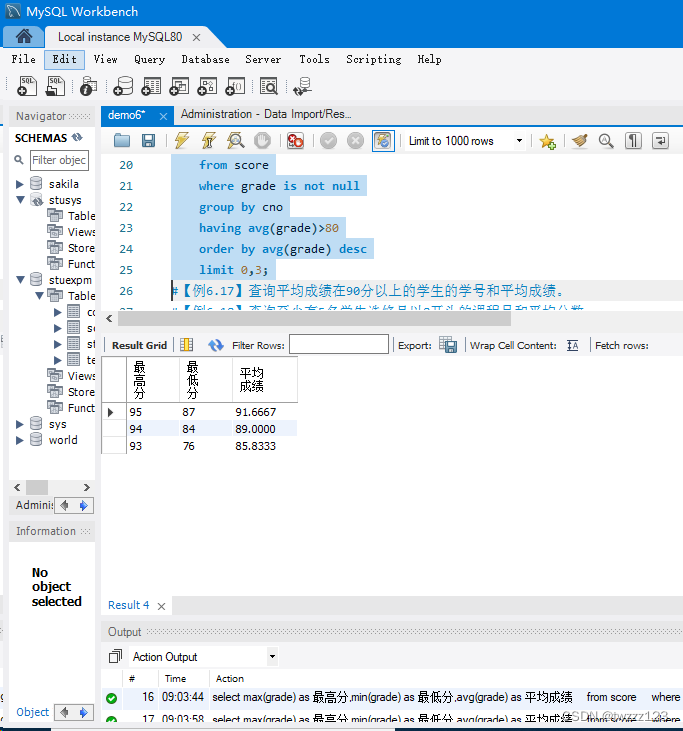The width and height of the screenshot is (683, 731).
Task: Open the Help menu
Action: [x=429, y=59]
